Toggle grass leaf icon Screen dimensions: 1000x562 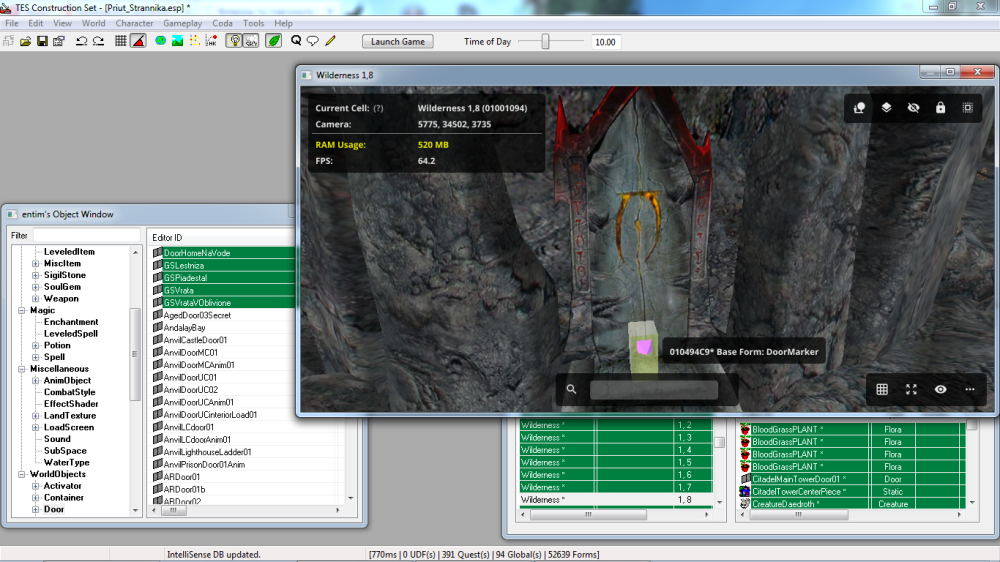[x=274, y=41]
